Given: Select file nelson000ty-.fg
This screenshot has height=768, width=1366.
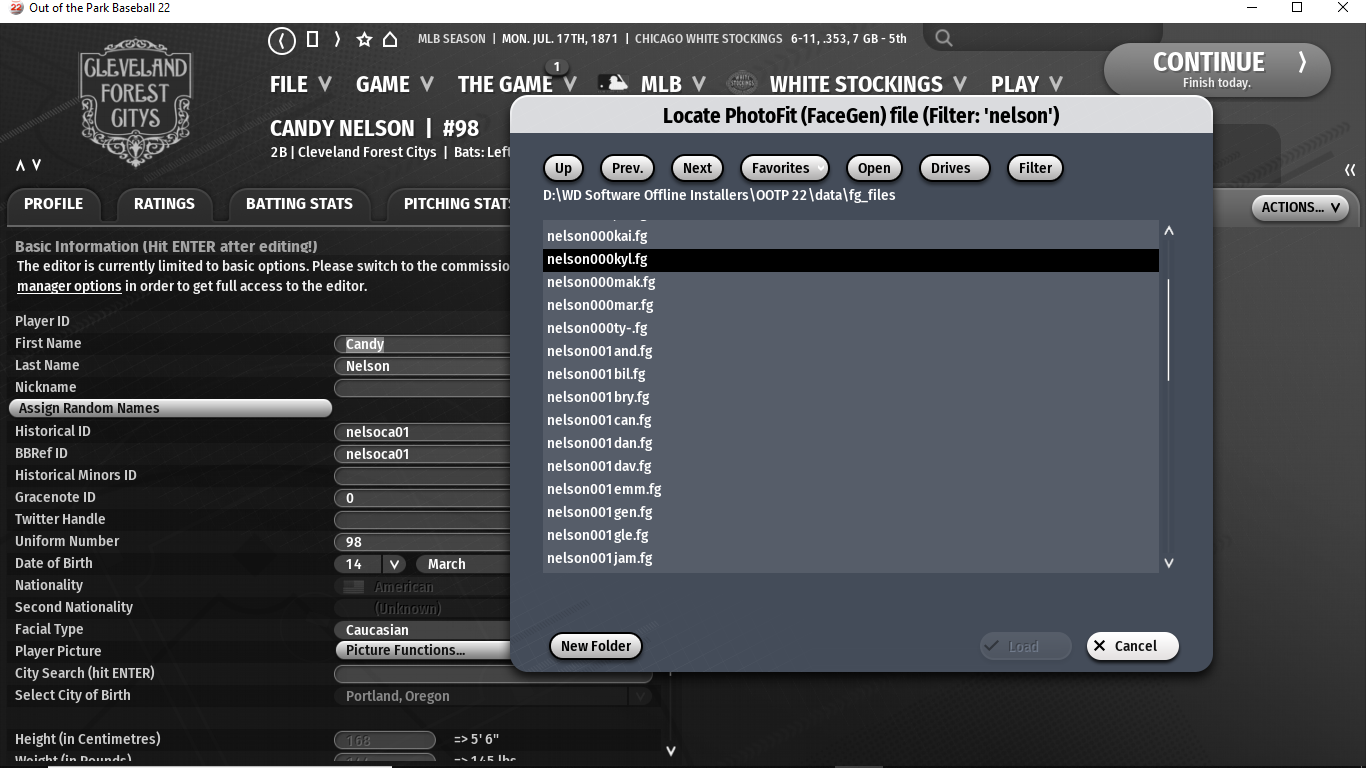Looking at the screenshot, I should click(x=851, y=328).
